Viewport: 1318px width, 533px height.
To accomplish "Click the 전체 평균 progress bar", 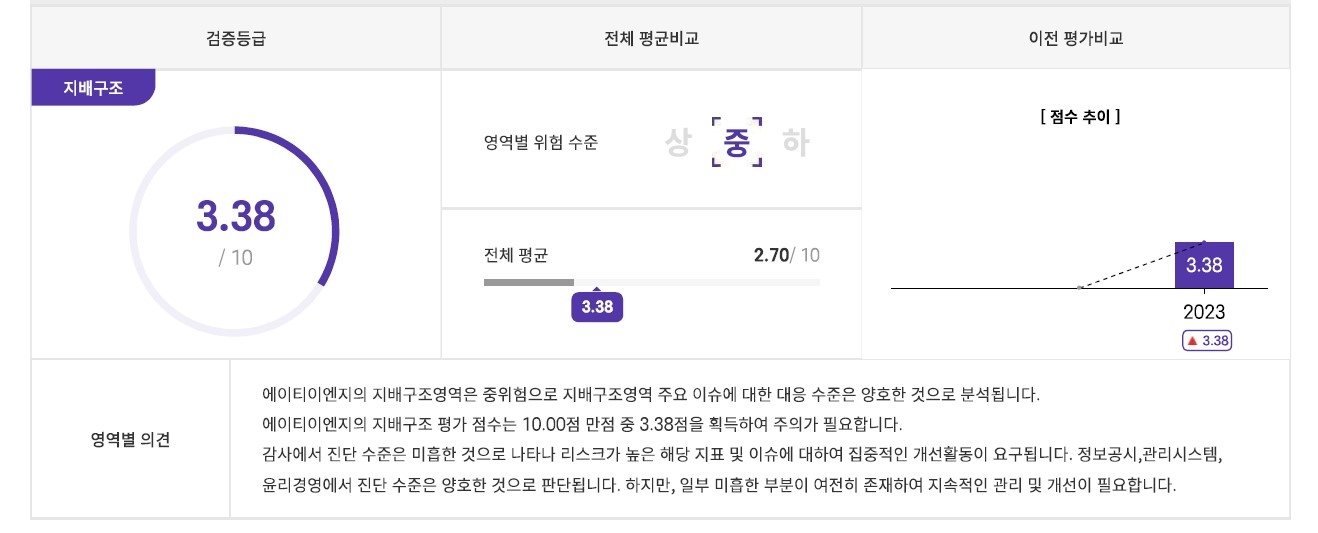I will point(651,282).
